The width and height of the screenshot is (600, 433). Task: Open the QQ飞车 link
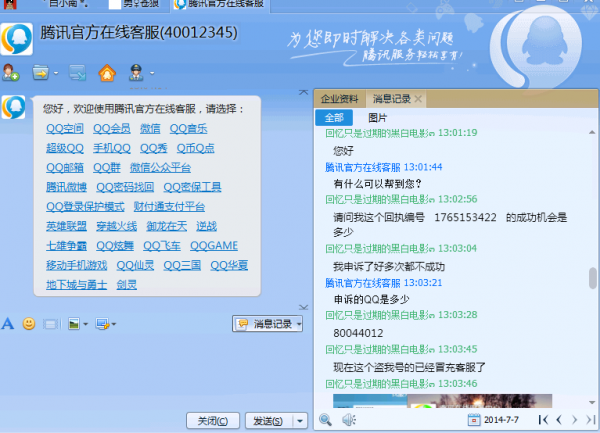tap(162, 246)
